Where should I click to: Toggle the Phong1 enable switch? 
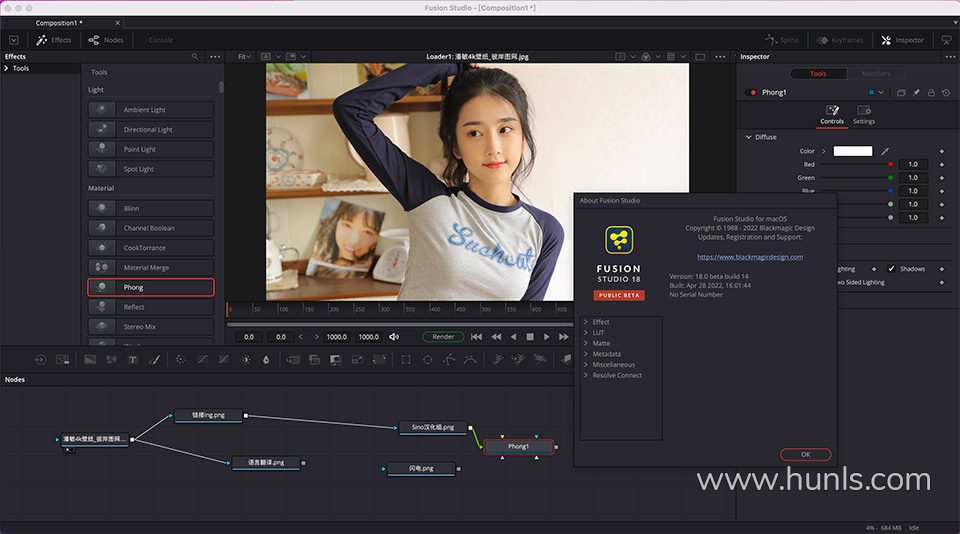pyautogui.click(x=753, y=93)
